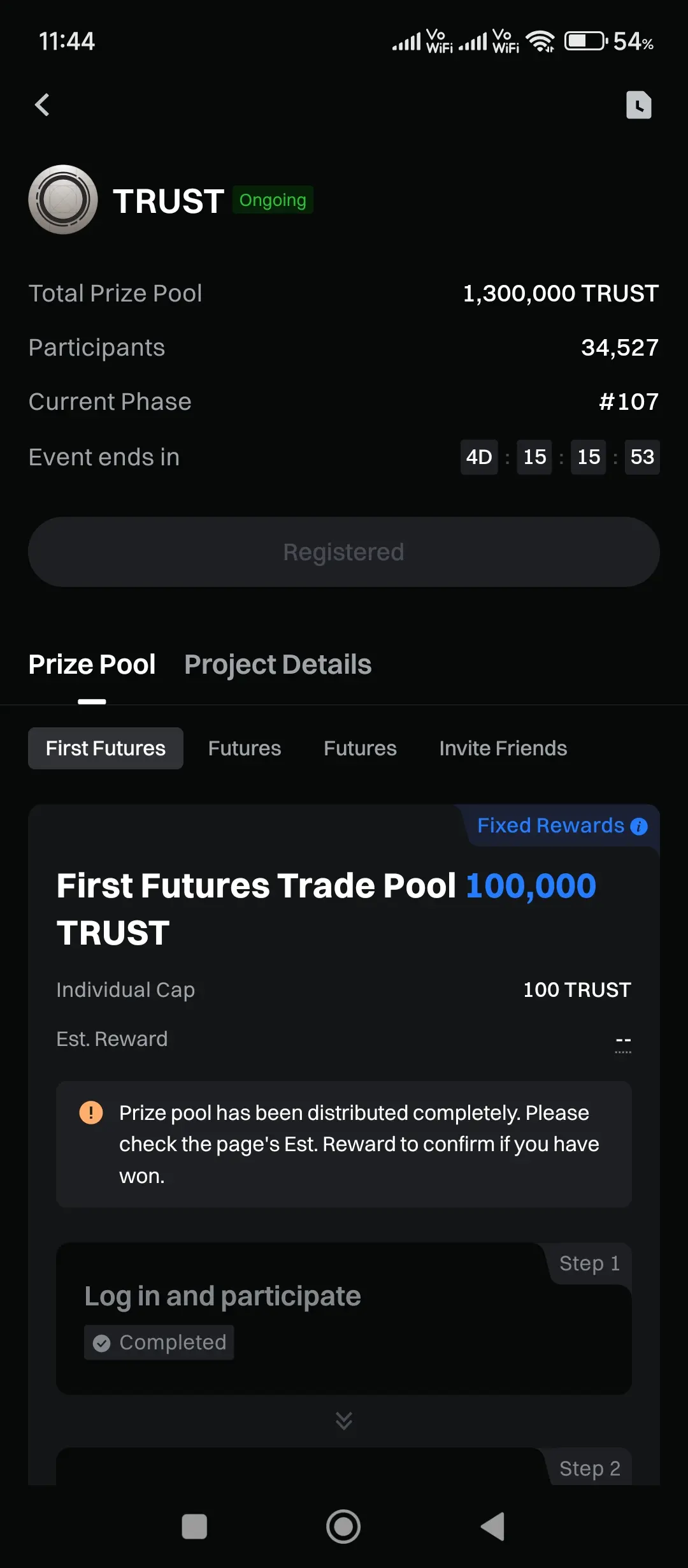Tap the Fixed Rewards info icon

click(x=639, y=827)
